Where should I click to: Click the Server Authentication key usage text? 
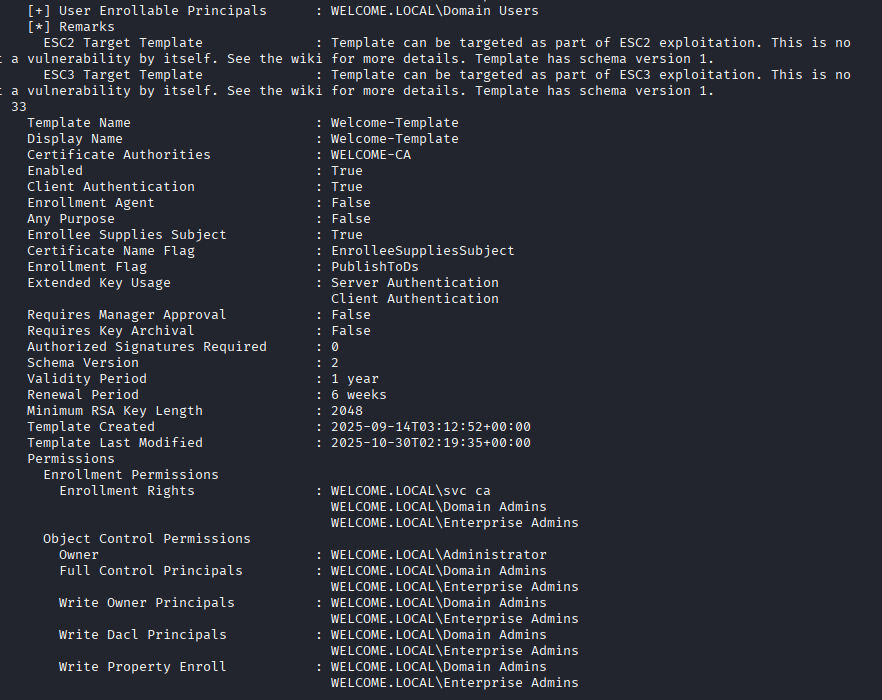[414, 283]
